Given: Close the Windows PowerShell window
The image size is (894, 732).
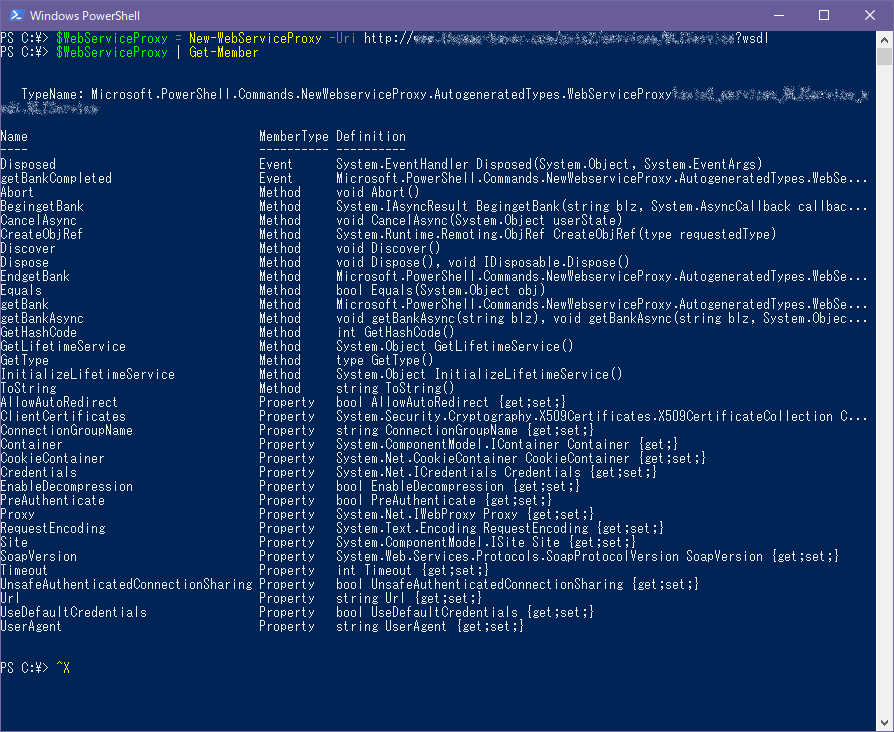Looking at the screenshot, I should click(x=869, y=15).
